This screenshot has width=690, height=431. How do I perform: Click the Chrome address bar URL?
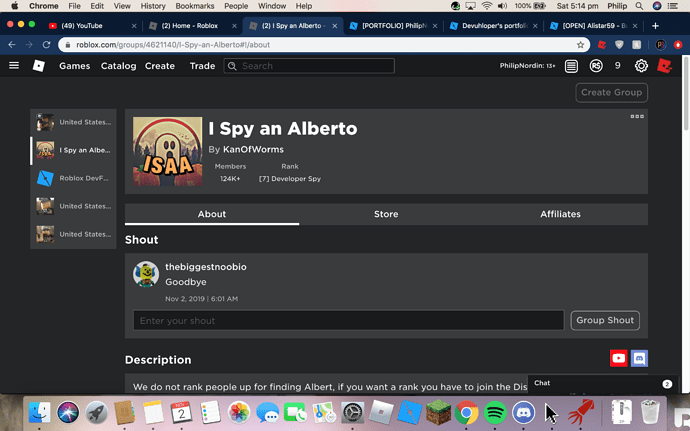(x=173, y=45)
